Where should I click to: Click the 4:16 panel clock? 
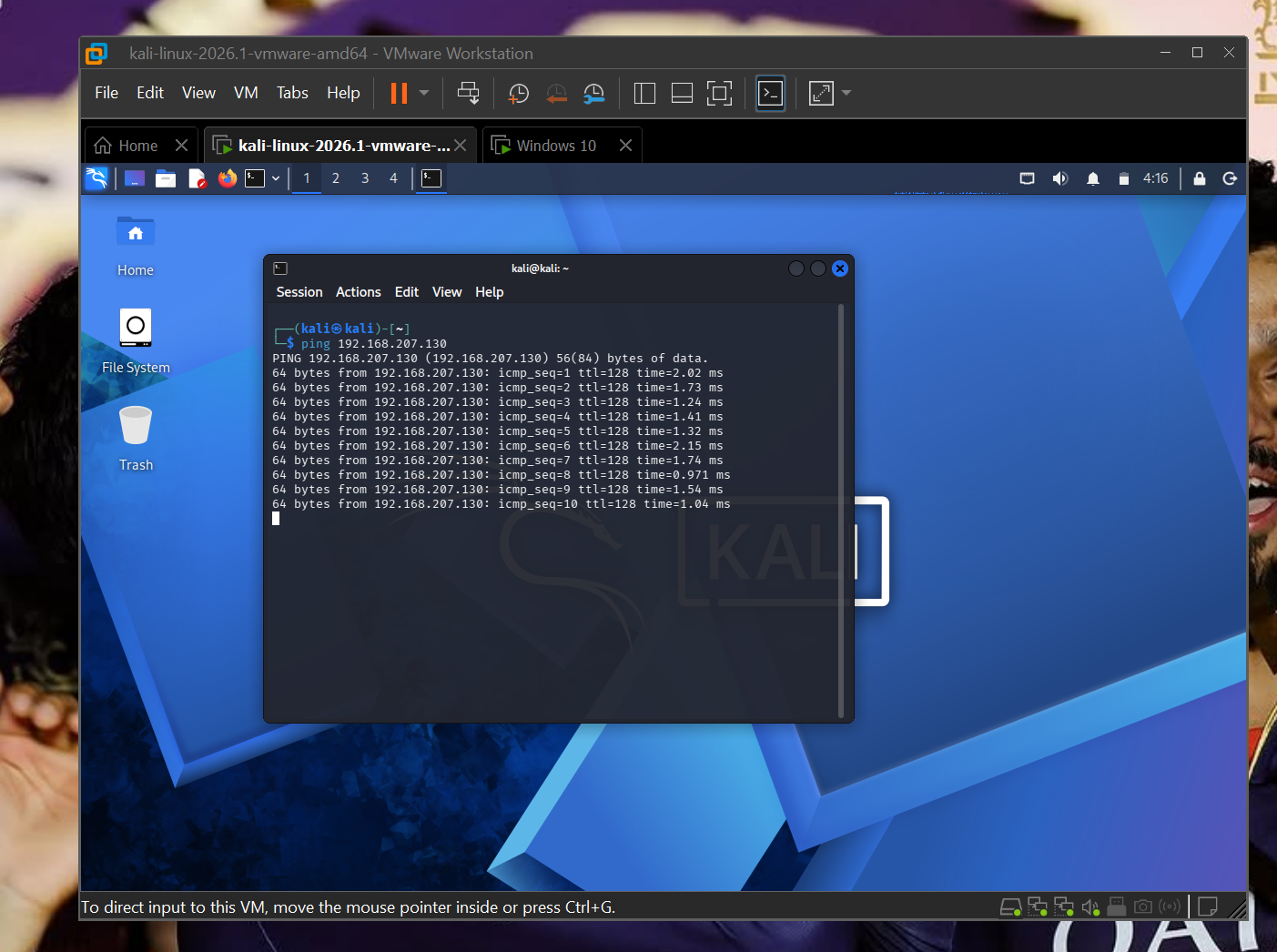click(x=1156, y=178)
